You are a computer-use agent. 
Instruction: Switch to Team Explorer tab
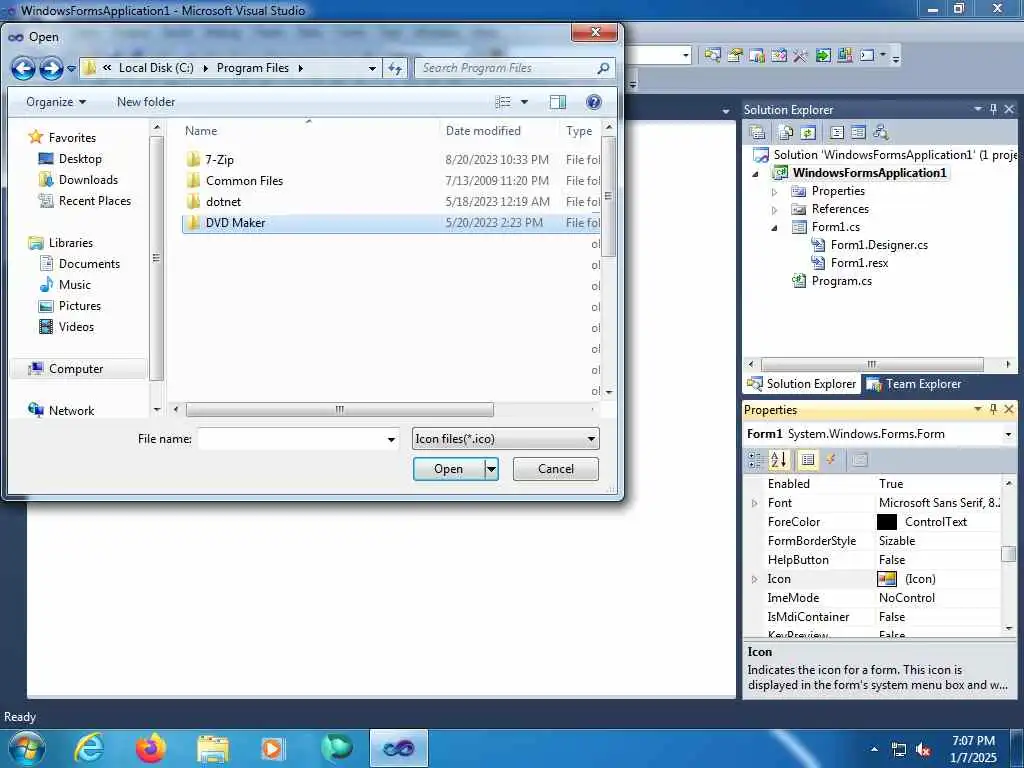coord(914,384)
